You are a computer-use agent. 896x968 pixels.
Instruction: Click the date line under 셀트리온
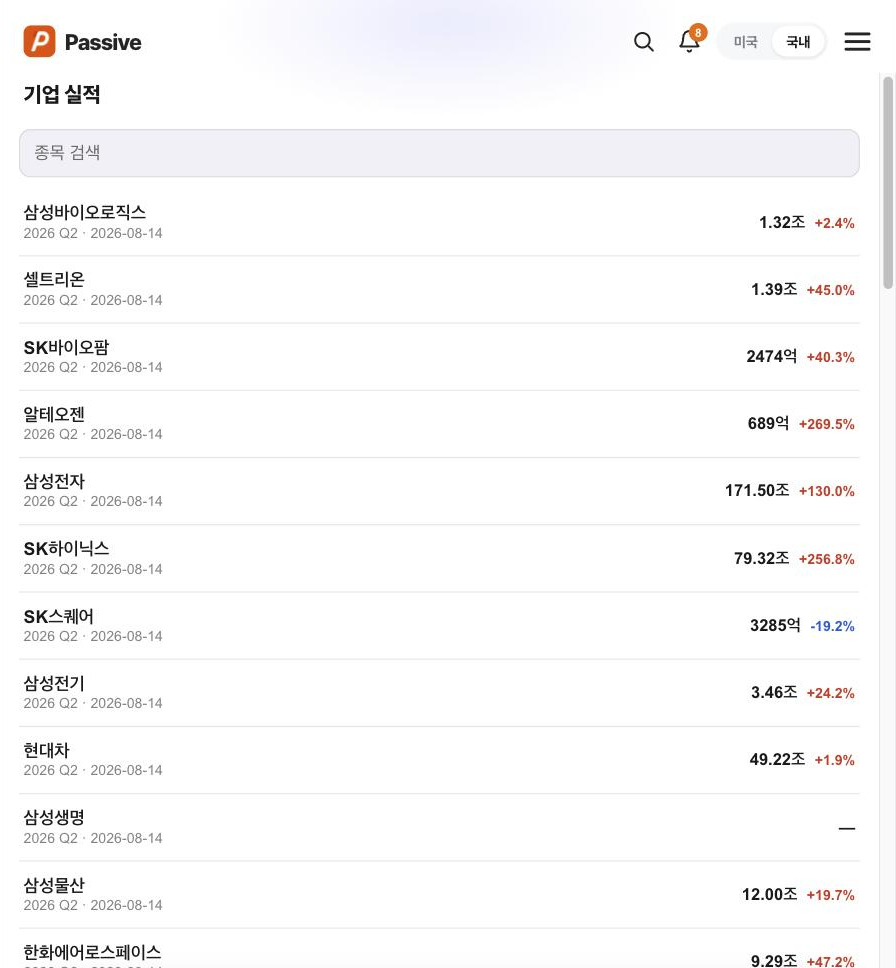point(93,300)
